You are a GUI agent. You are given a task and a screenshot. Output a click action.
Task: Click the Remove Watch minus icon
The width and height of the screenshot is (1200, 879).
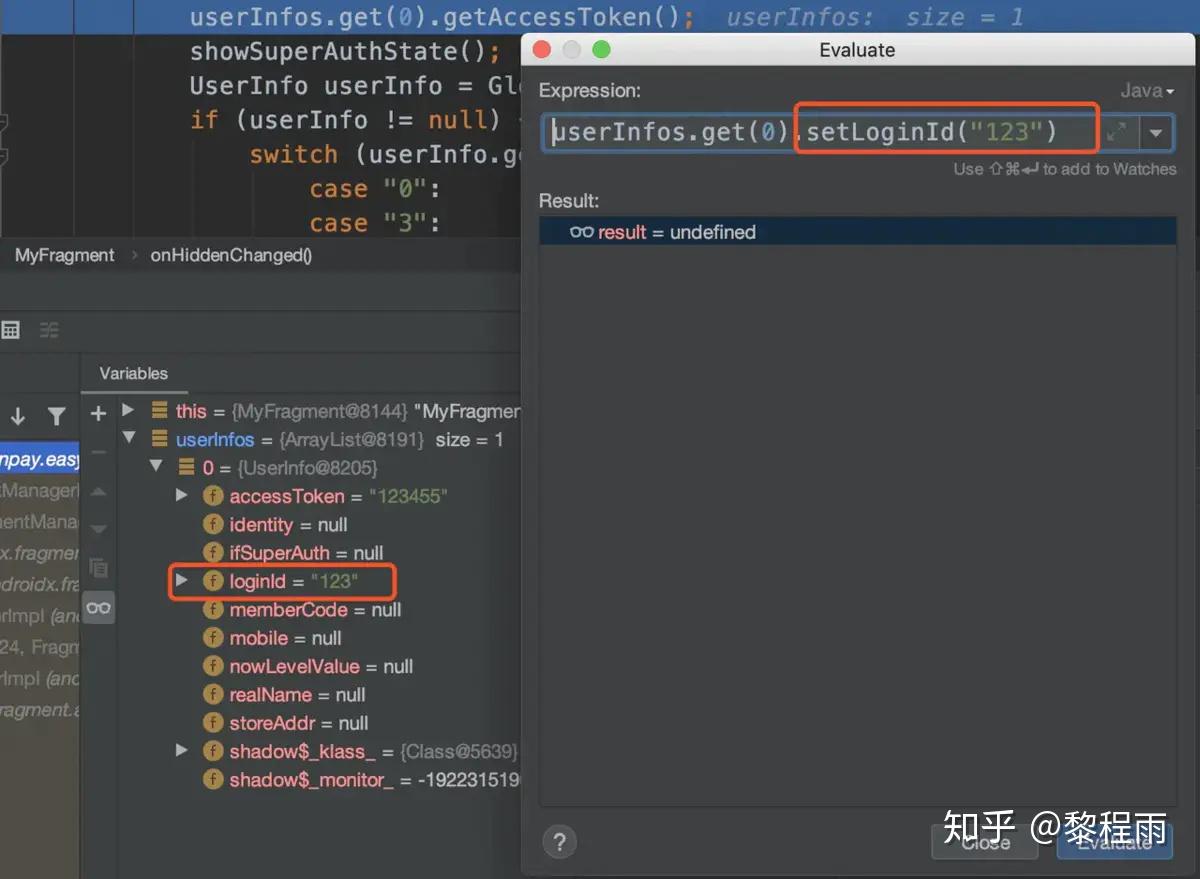point(97,453)
